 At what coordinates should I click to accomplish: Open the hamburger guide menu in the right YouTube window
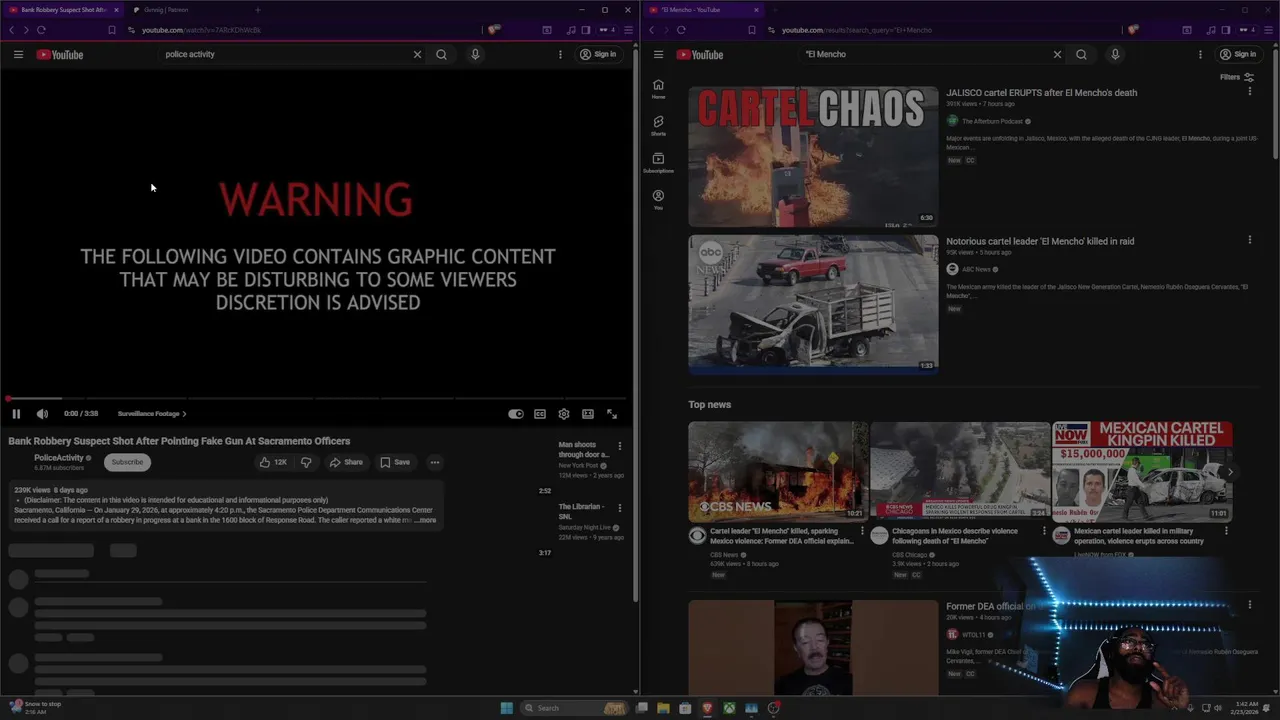tap(658, 54)
